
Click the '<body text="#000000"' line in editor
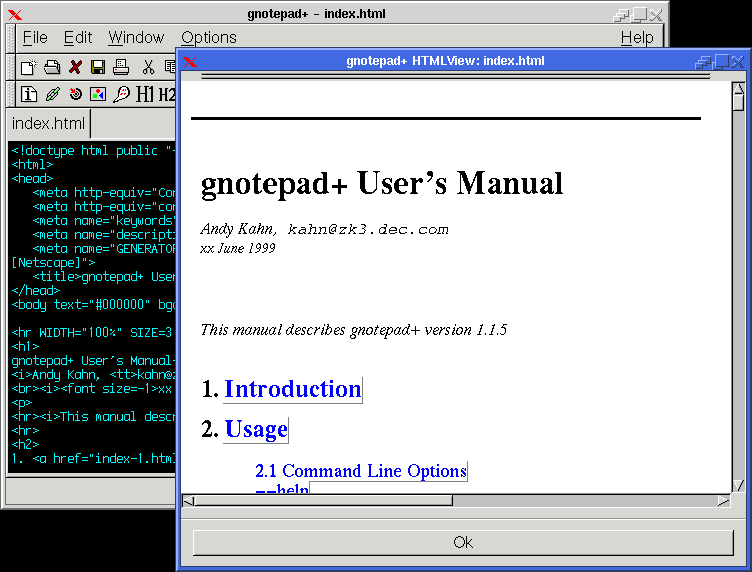(x=93, y=304)
